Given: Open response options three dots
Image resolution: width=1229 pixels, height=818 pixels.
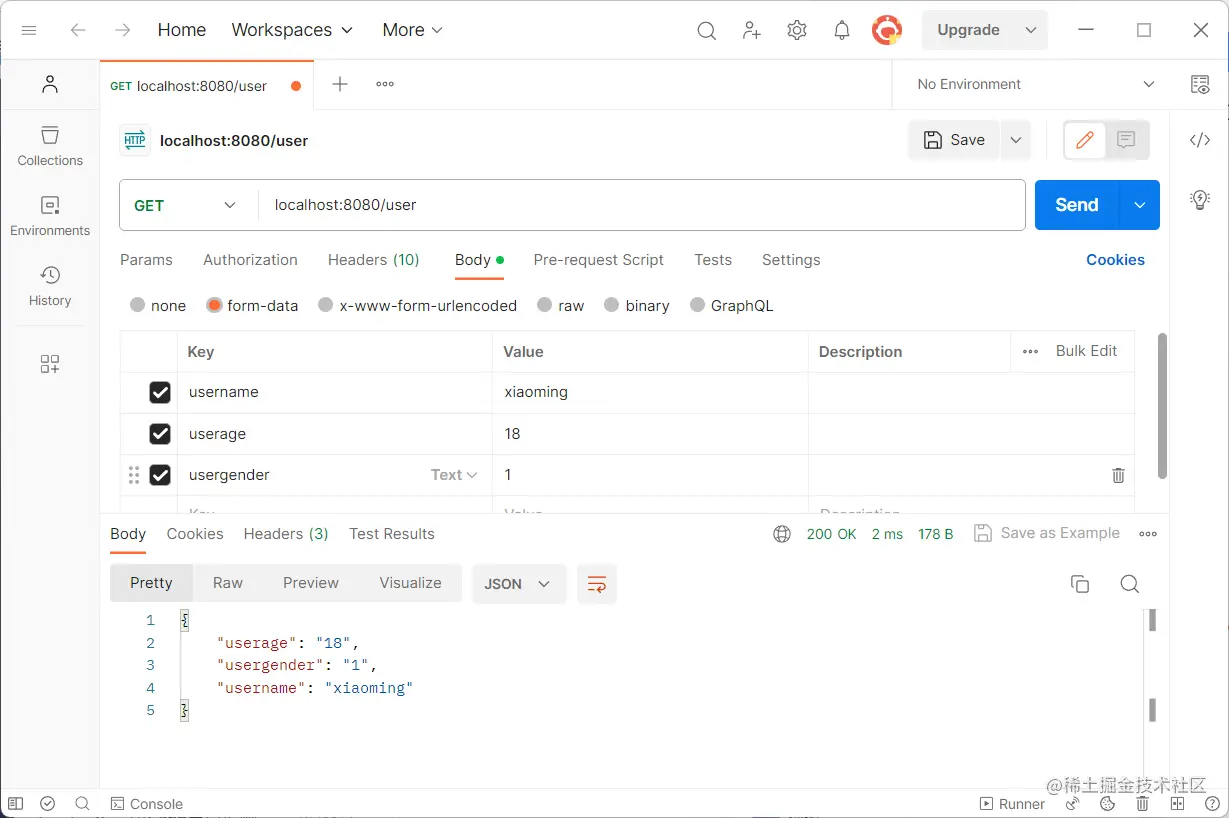Looking at the screenshot, I should (x=1148, y=534).
